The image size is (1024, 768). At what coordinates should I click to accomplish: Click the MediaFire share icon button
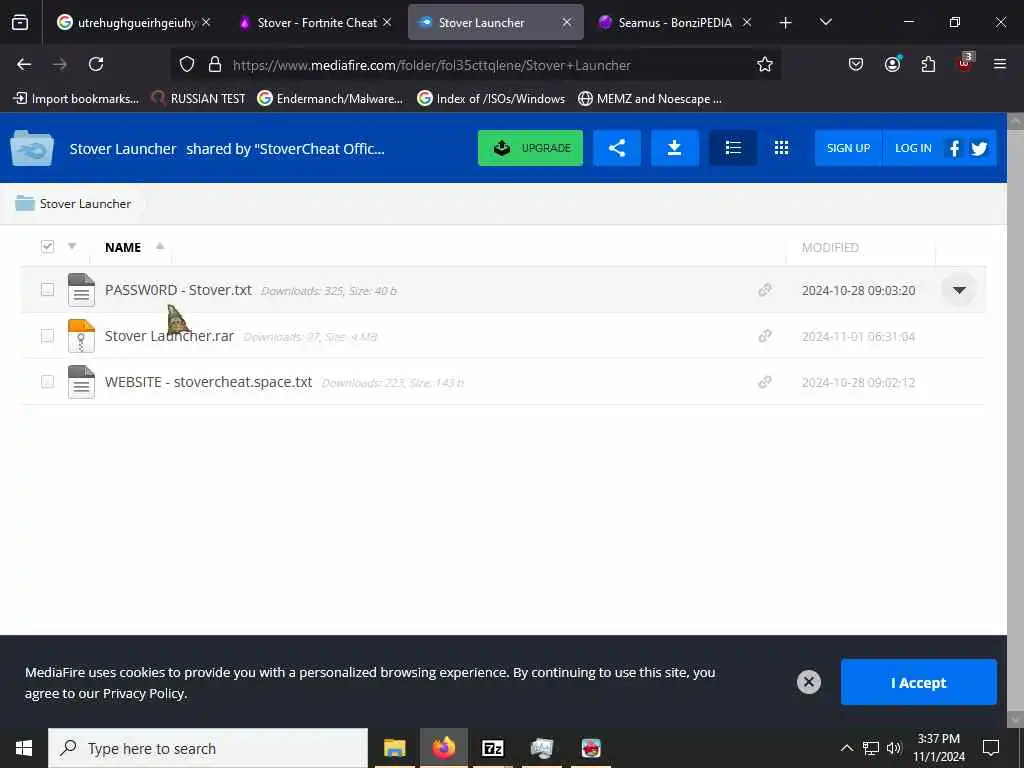point(617,148)
